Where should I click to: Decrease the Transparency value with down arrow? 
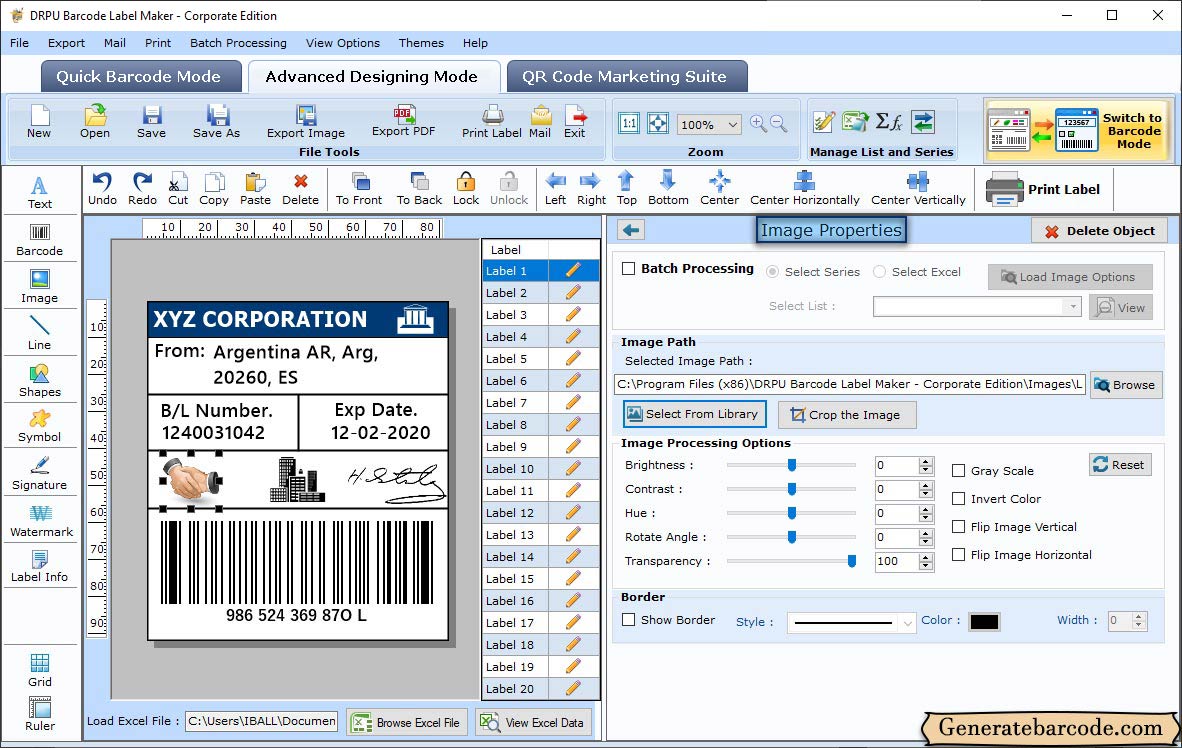(926, 566)
